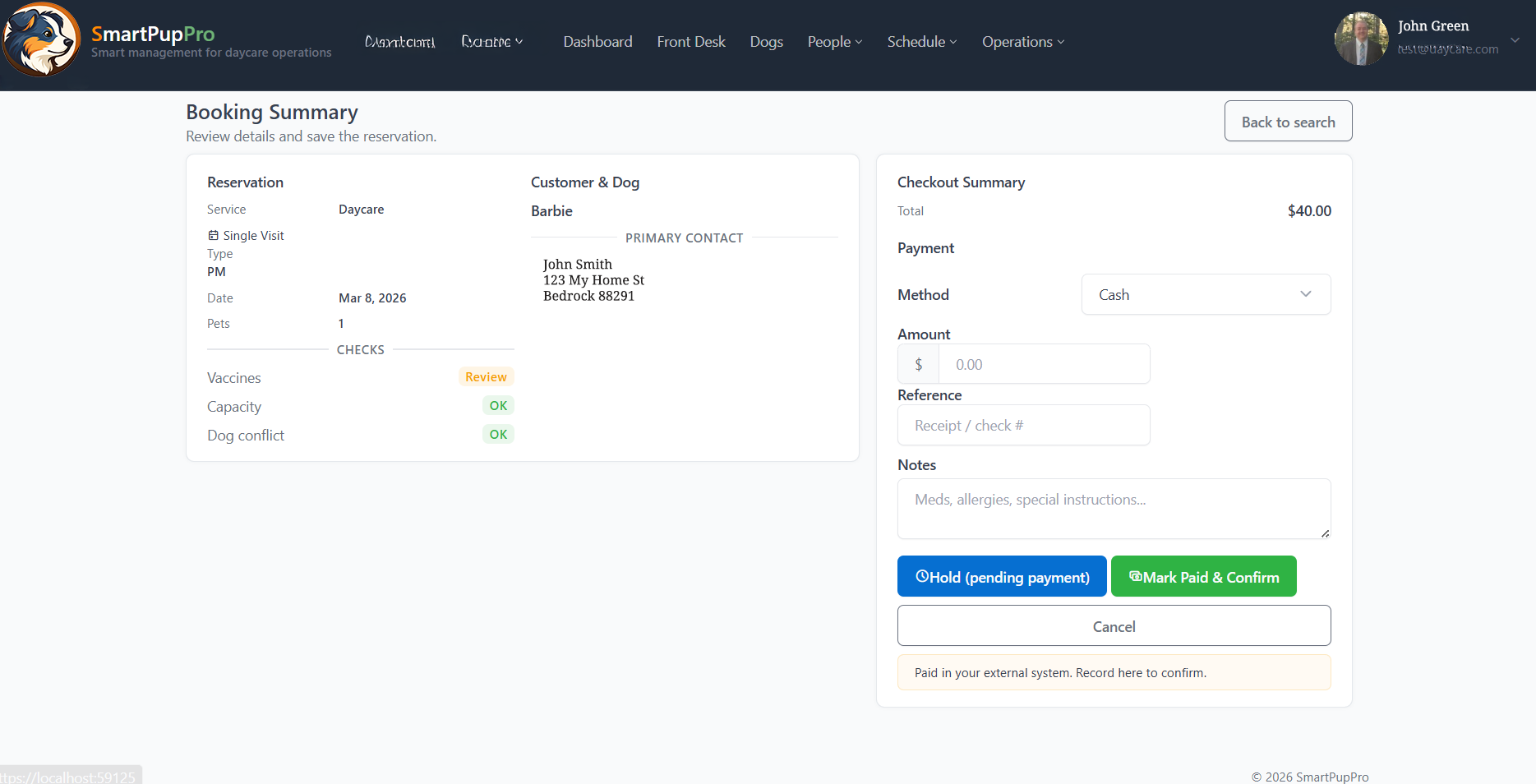Click Mark Paid & Confirm button
The image size is (1536, 784).
1203,577
